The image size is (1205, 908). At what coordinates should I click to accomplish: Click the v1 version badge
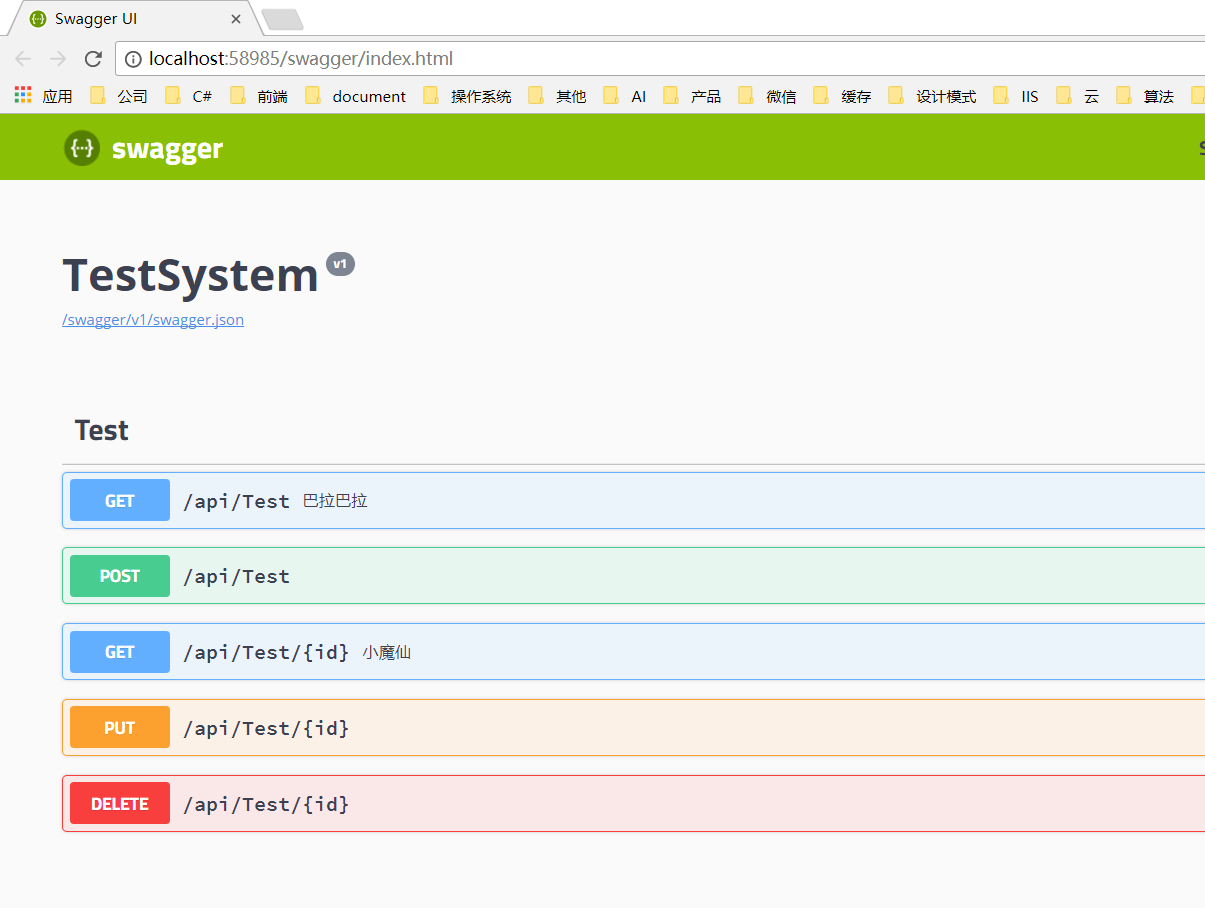click(x=340, y=265)
